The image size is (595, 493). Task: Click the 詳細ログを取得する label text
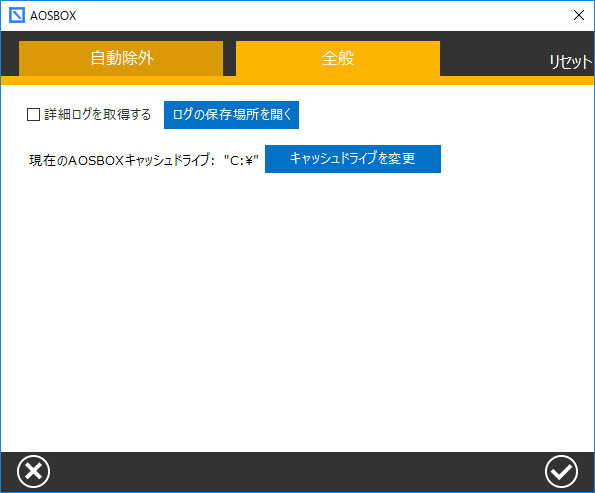pos(98,115)
